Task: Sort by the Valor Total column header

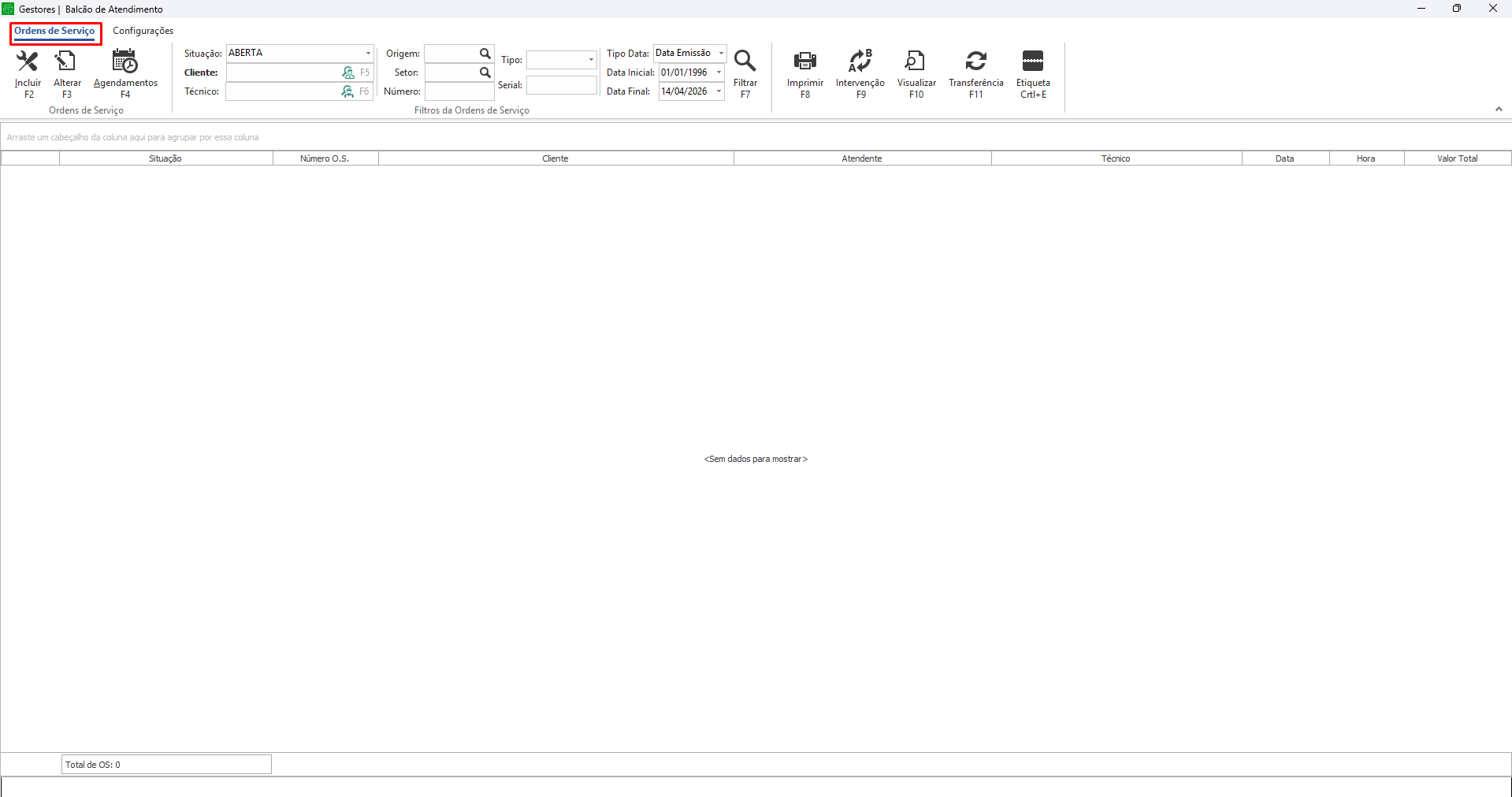Action: (x=1457, y=158)
